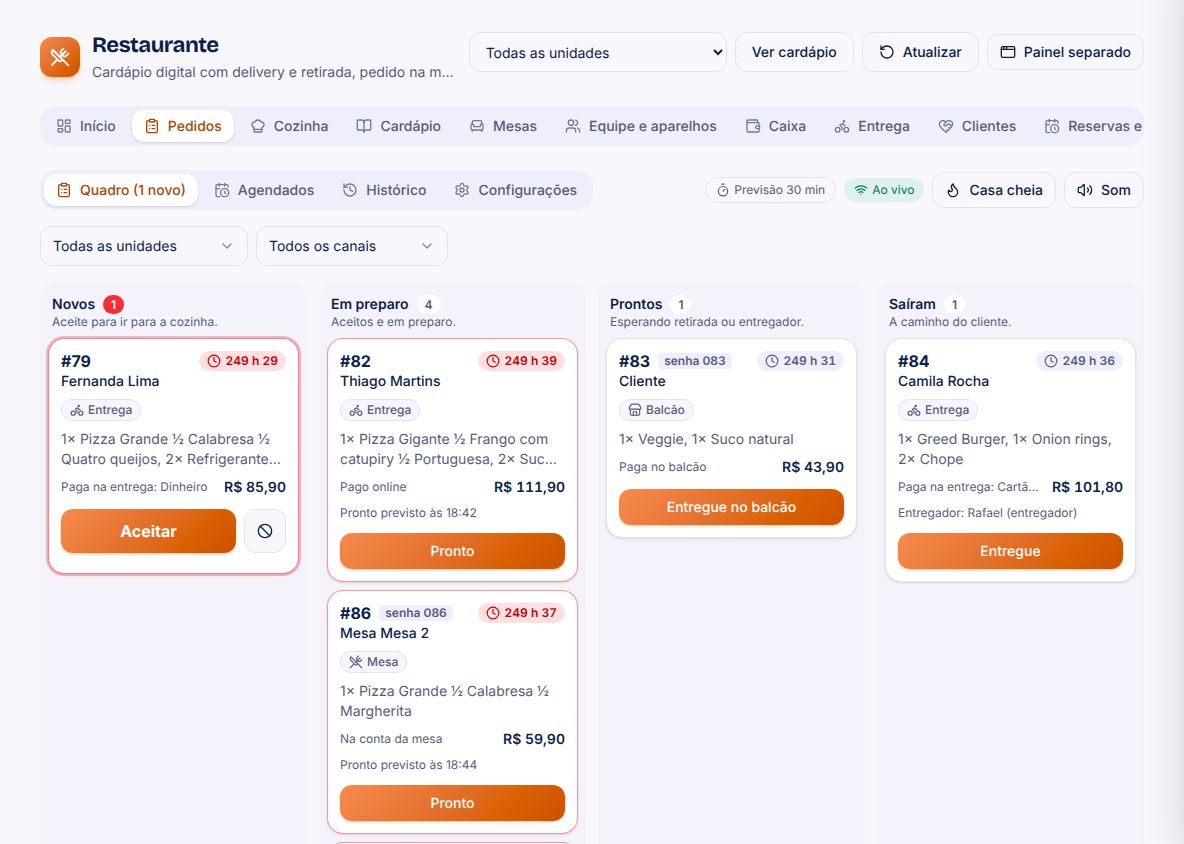Screen dimensions: 1184x844
Task: Click the 'Mesa Mesa 2' order title
Action: [x=384, y=633]
